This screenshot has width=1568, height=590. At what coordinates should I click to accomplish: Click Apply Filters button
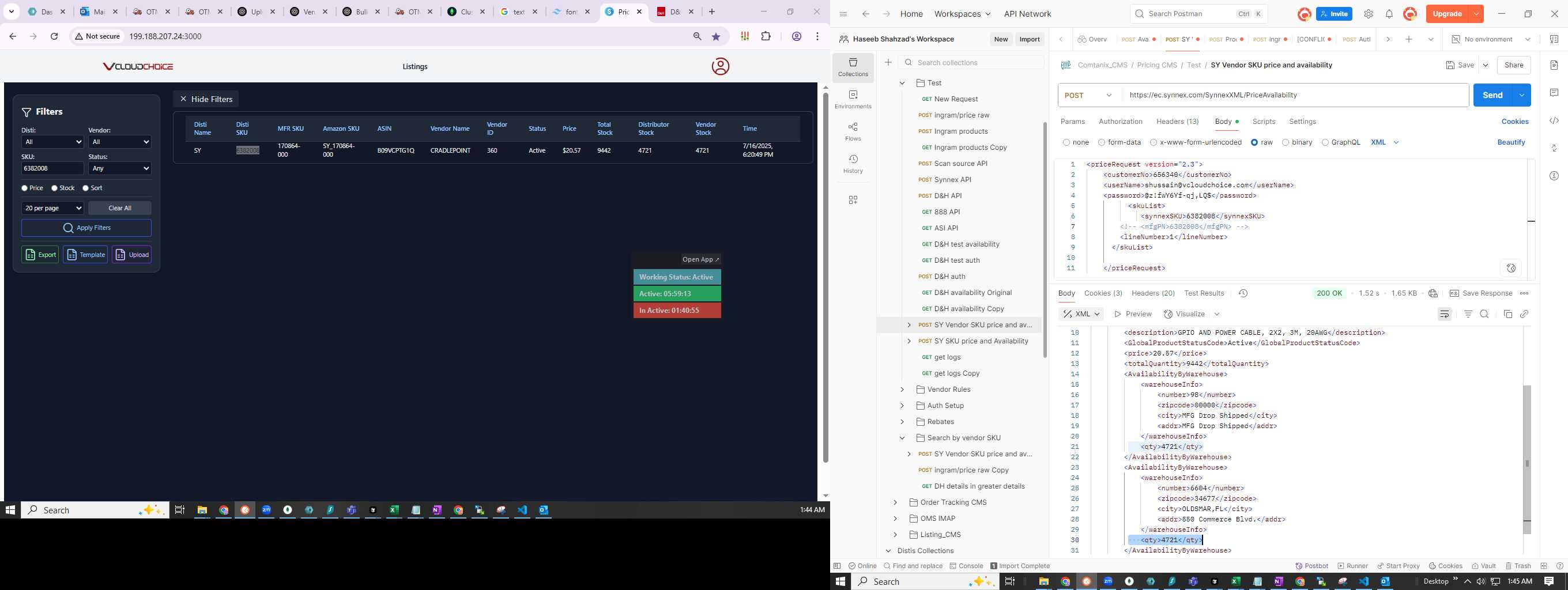click(86, 228)
